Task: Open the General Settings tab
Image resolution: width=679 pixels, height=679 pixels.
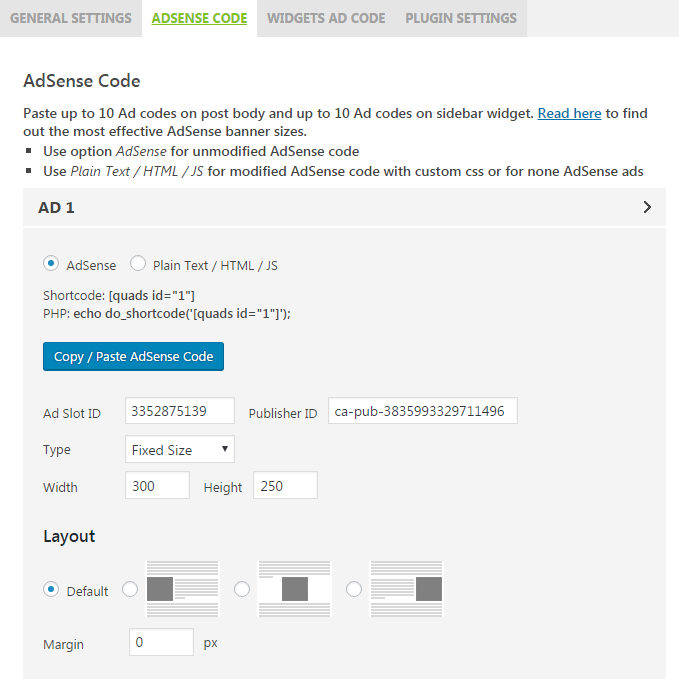Action: (x=71, y=18)
